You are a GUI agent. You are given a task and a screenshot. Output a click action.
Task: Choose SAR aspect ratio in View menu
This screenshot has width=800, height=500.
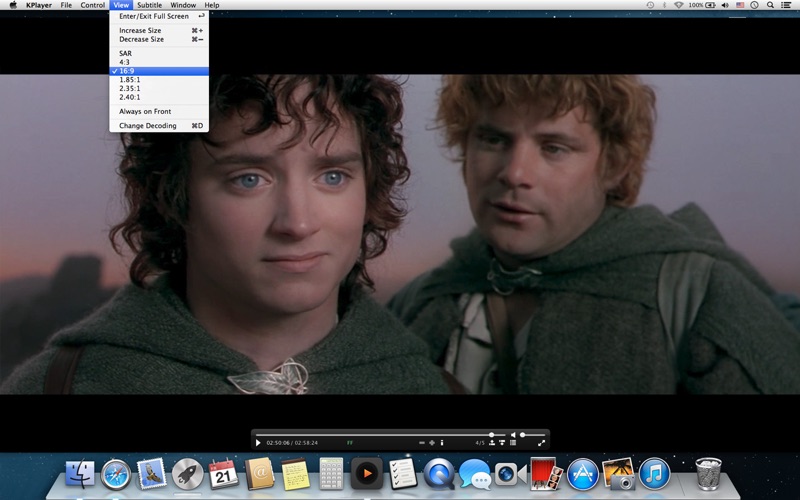pos(159,53)
